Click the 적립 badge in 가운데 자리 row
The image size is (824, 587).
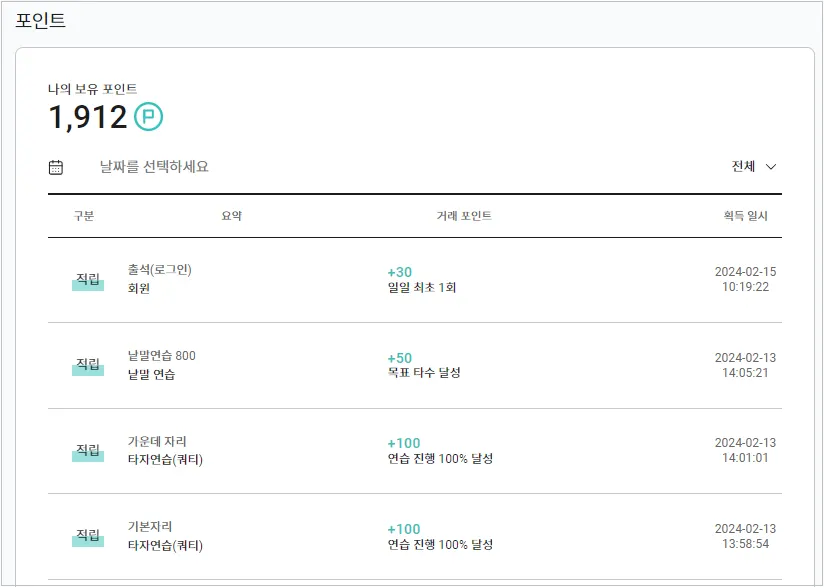88,451
